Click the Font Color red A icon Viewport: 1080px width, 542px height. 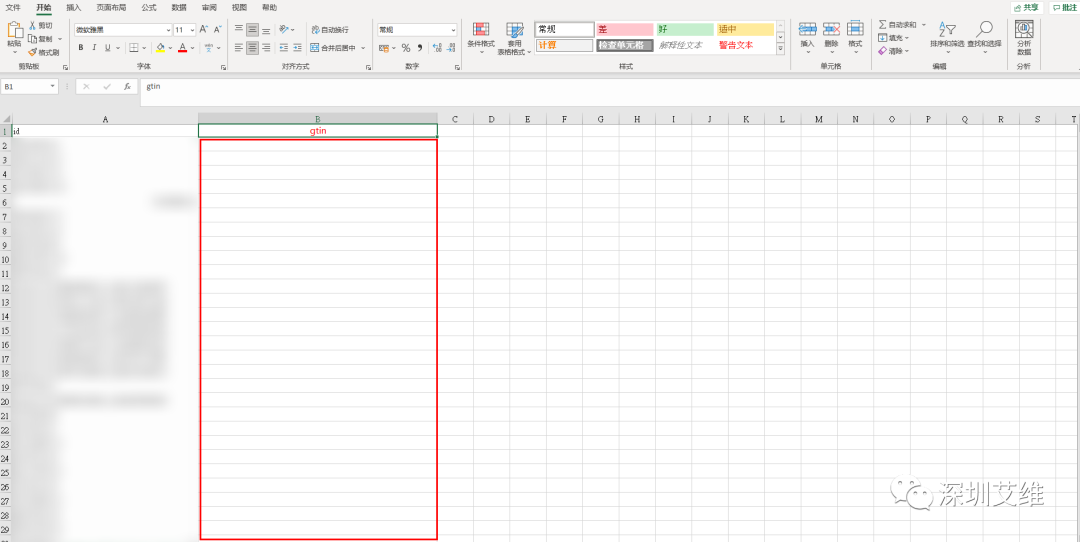[182, 48]
